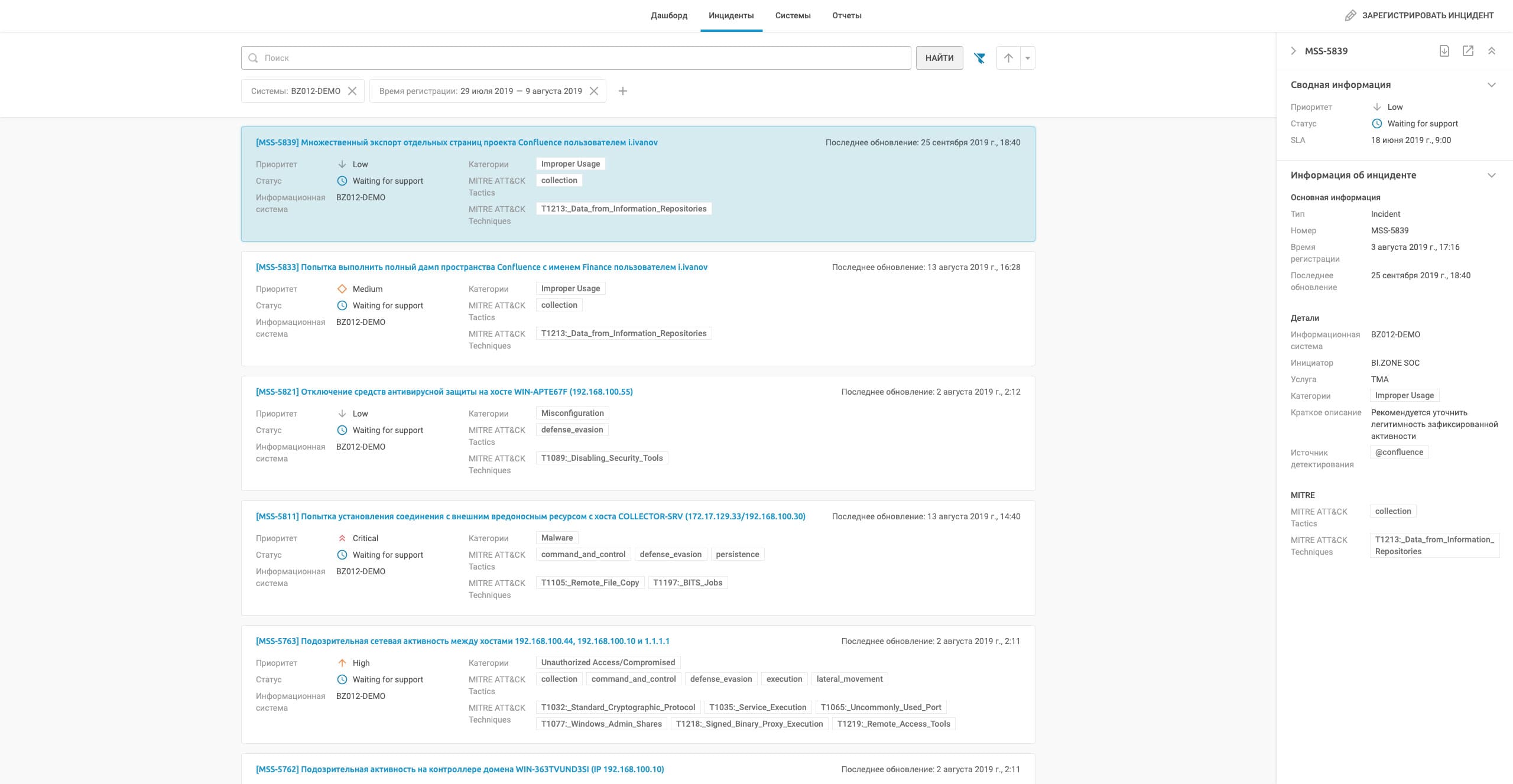The height and width of the screenshot is (784, 1513).
Task: Open MSS-5839 in new window icon
Action: [x=1467, y=51]
